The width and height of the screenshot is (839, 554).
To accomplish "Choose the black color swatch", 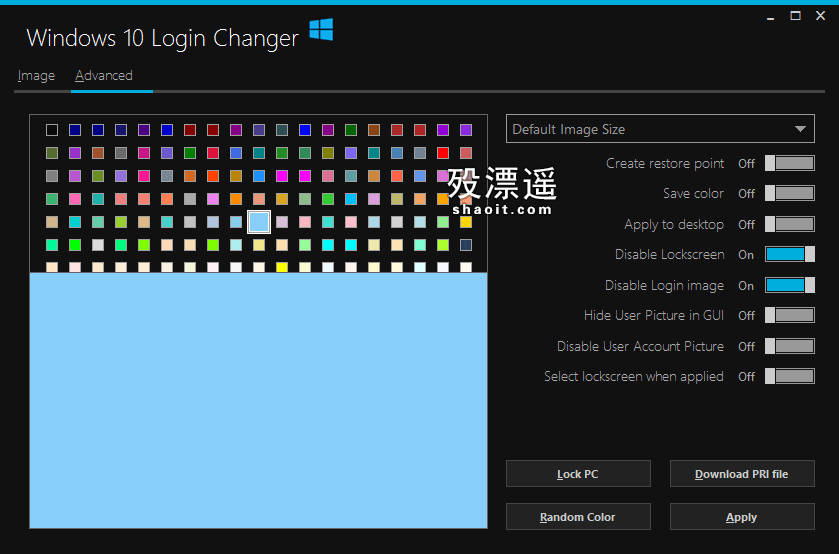I will 52,130.
